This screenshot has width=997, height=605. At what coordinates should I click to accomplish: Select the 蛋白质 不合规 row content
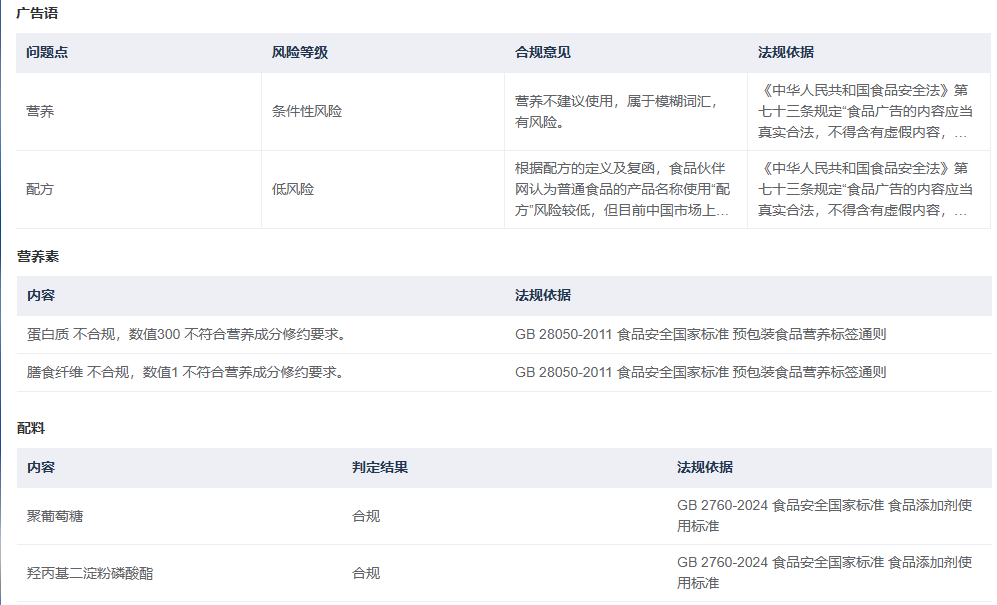186,334
